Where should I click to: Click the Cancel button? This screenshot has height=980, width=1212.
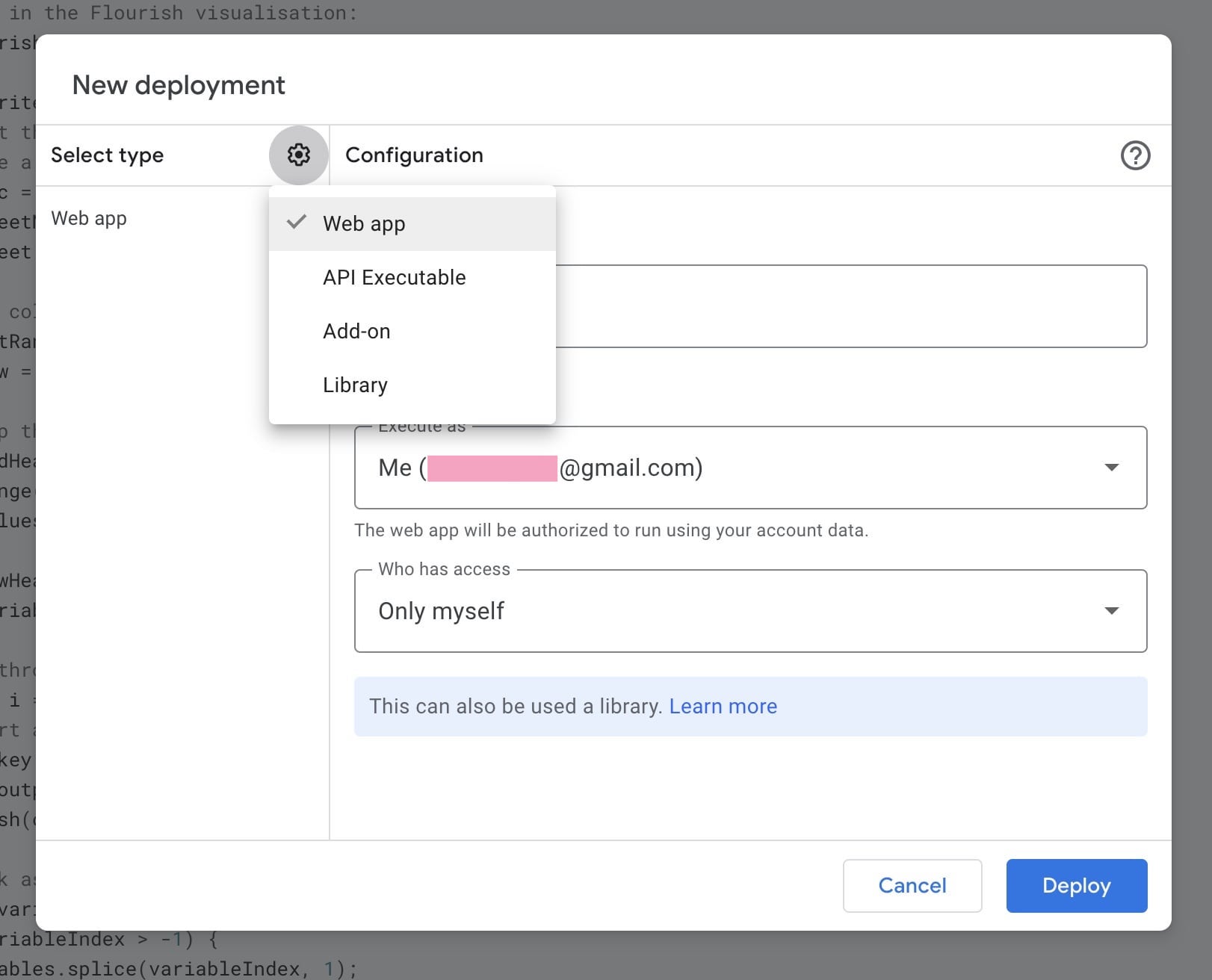pyautogui.click(x=912, y=885)
